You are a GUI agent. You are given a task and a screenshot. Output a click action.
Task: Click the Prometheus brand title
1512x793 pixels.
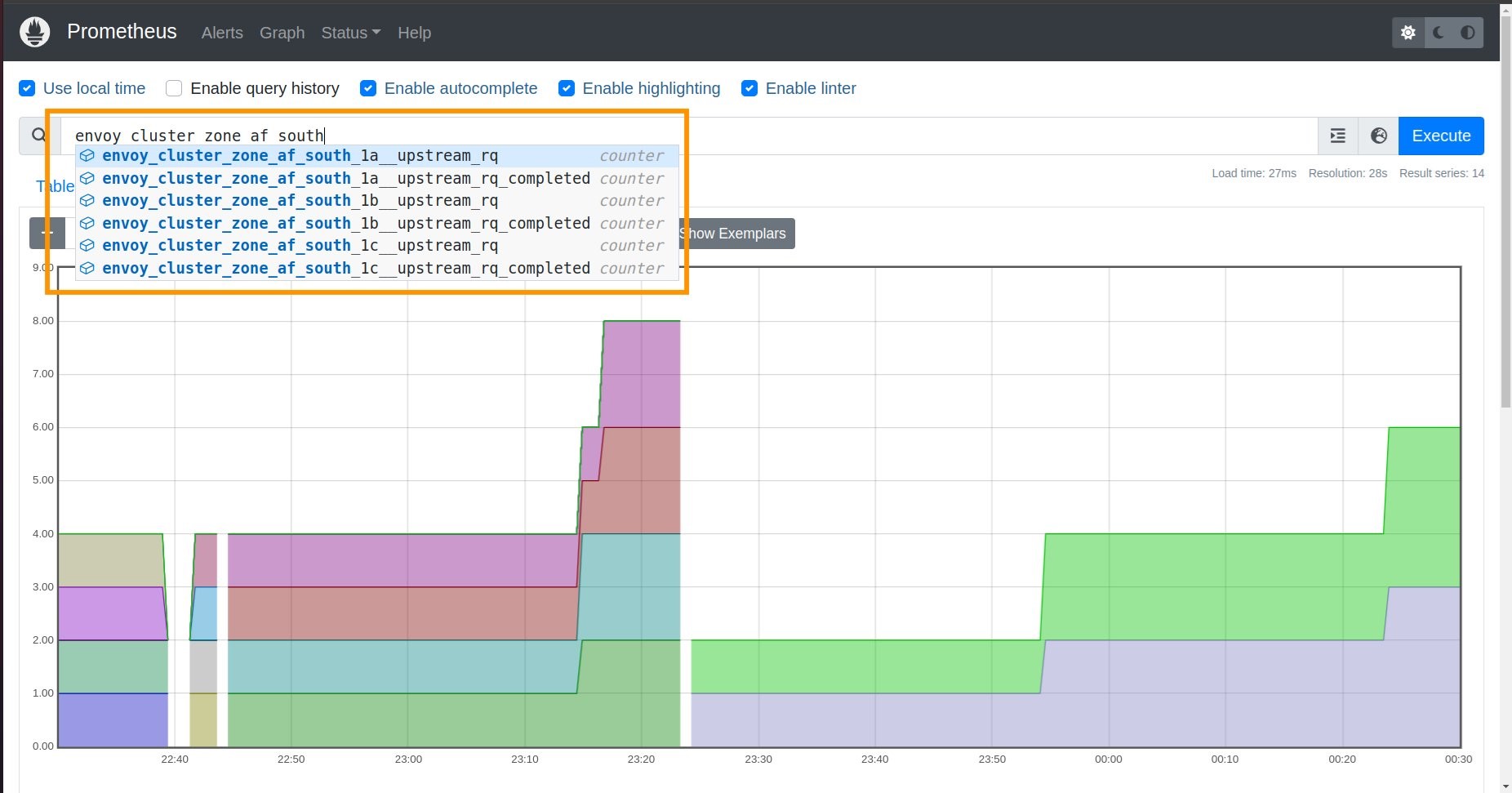click(x=122, y=31)
